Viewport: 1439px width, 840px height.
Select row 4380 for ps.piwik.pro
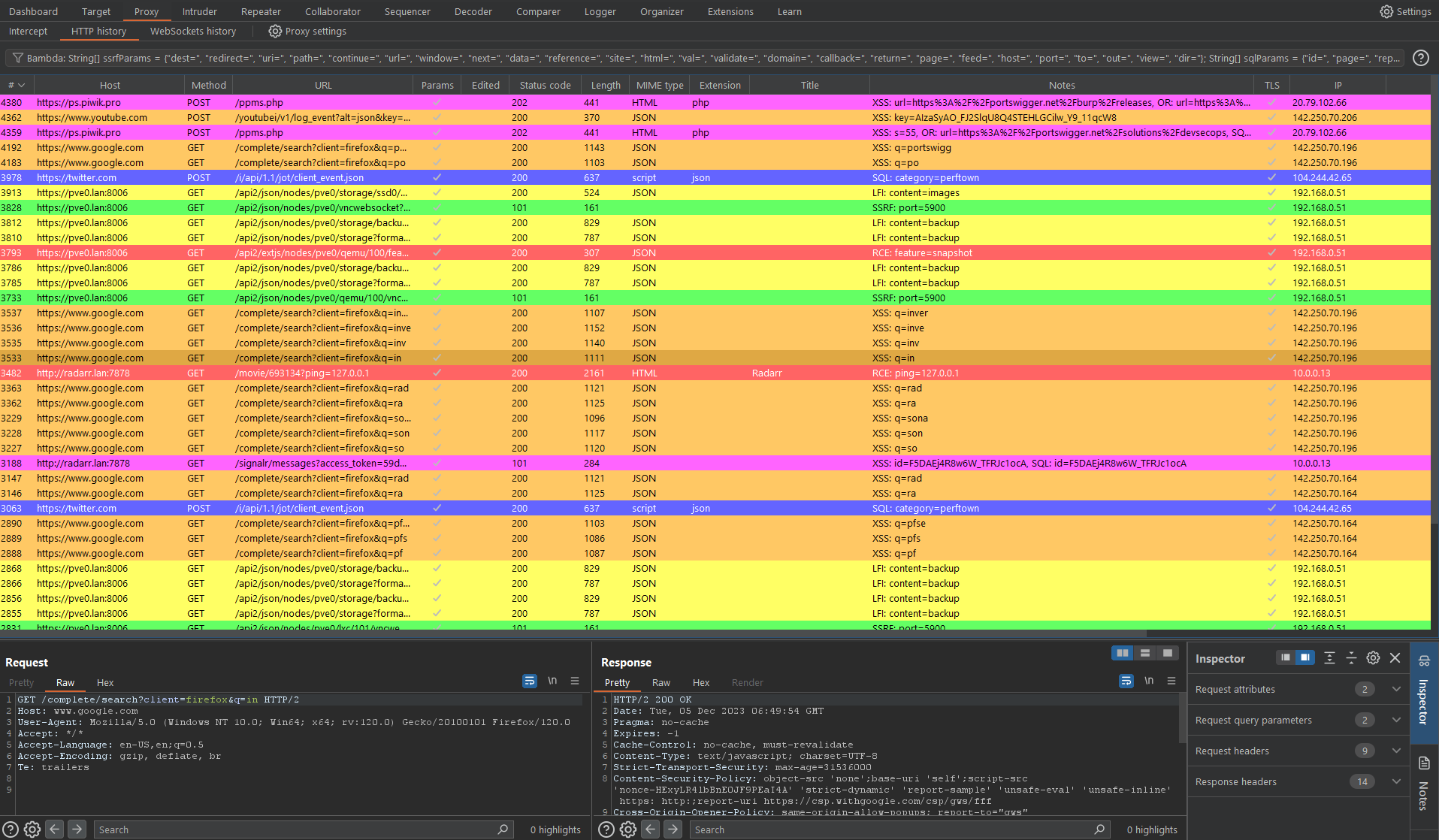click(x=715, y=102)
